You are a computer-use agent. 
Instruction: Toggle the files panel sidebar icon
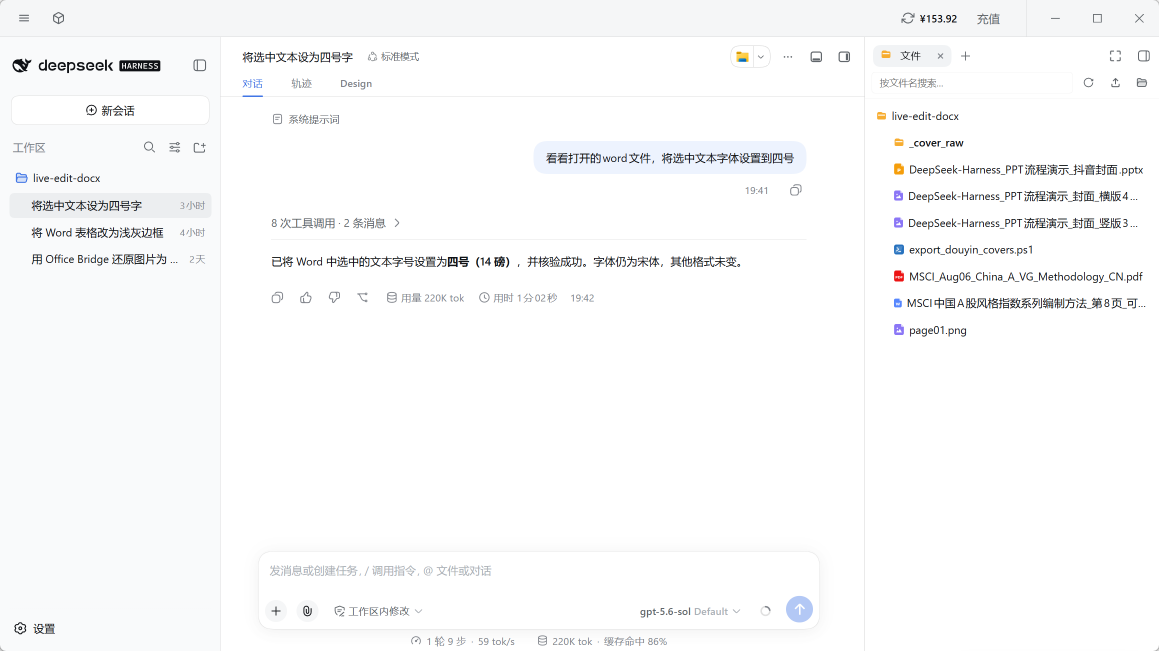click(1143, 56)
